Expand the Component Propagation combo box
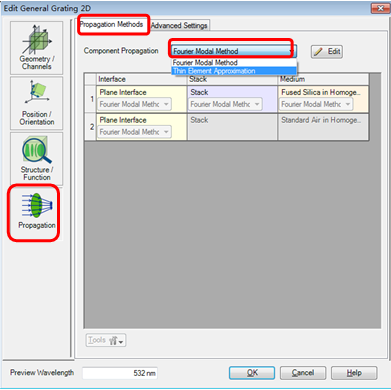 pos(233,51)
